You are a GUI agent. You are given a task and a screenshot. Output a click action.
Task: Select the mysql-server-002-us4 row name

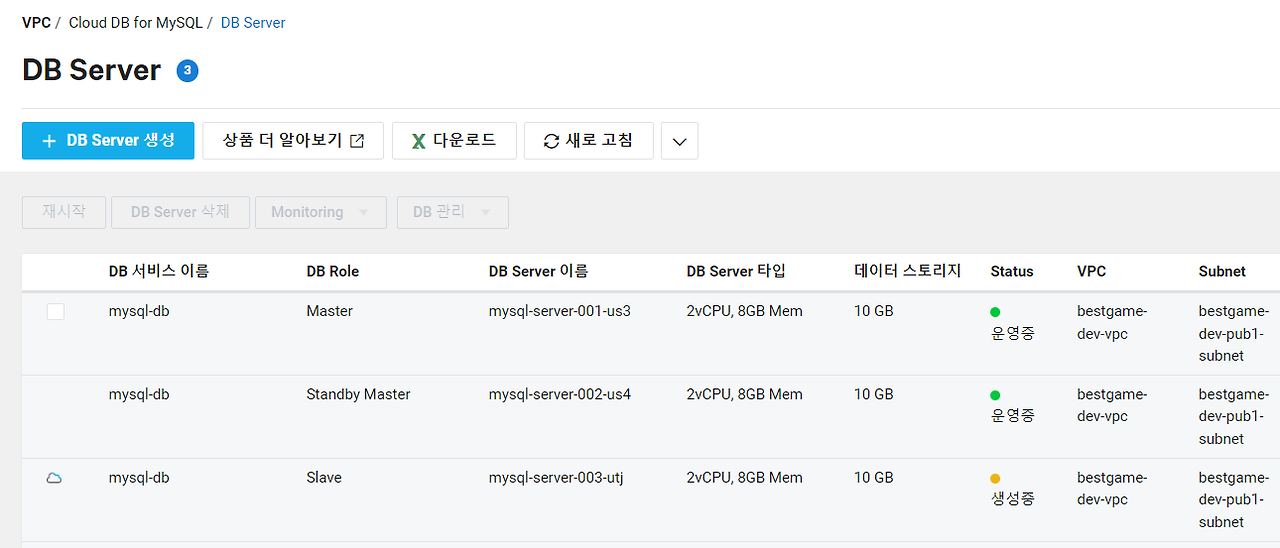[x=560, y=394]
